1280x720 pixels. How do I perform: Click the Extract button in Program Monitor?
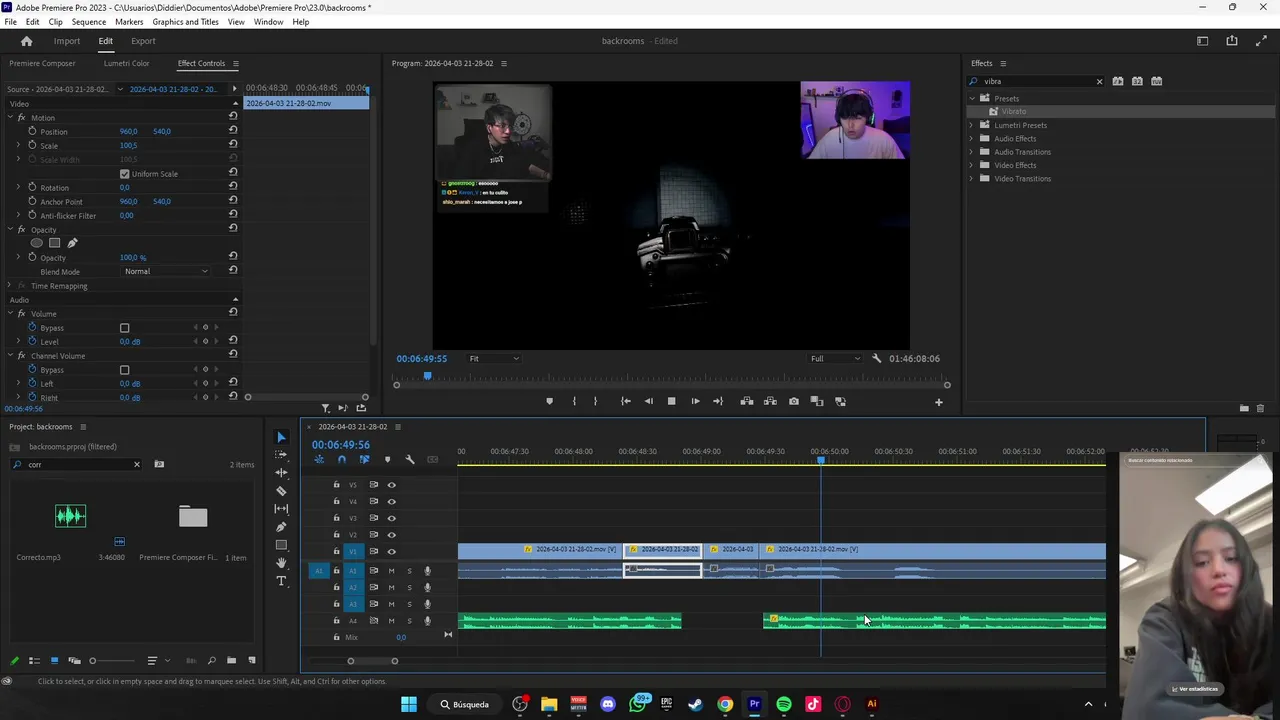tap(770, 401)
